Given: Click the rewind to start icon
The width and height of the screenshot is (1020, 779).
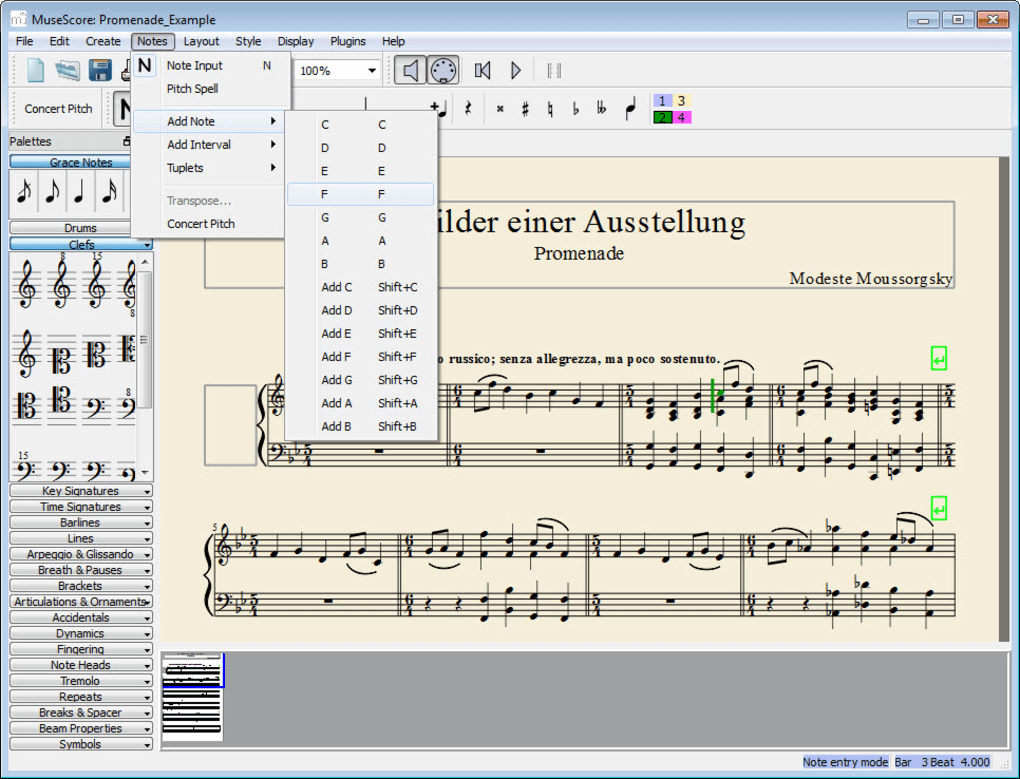Looking at the screenshot, I should click(x=483, y=70).
